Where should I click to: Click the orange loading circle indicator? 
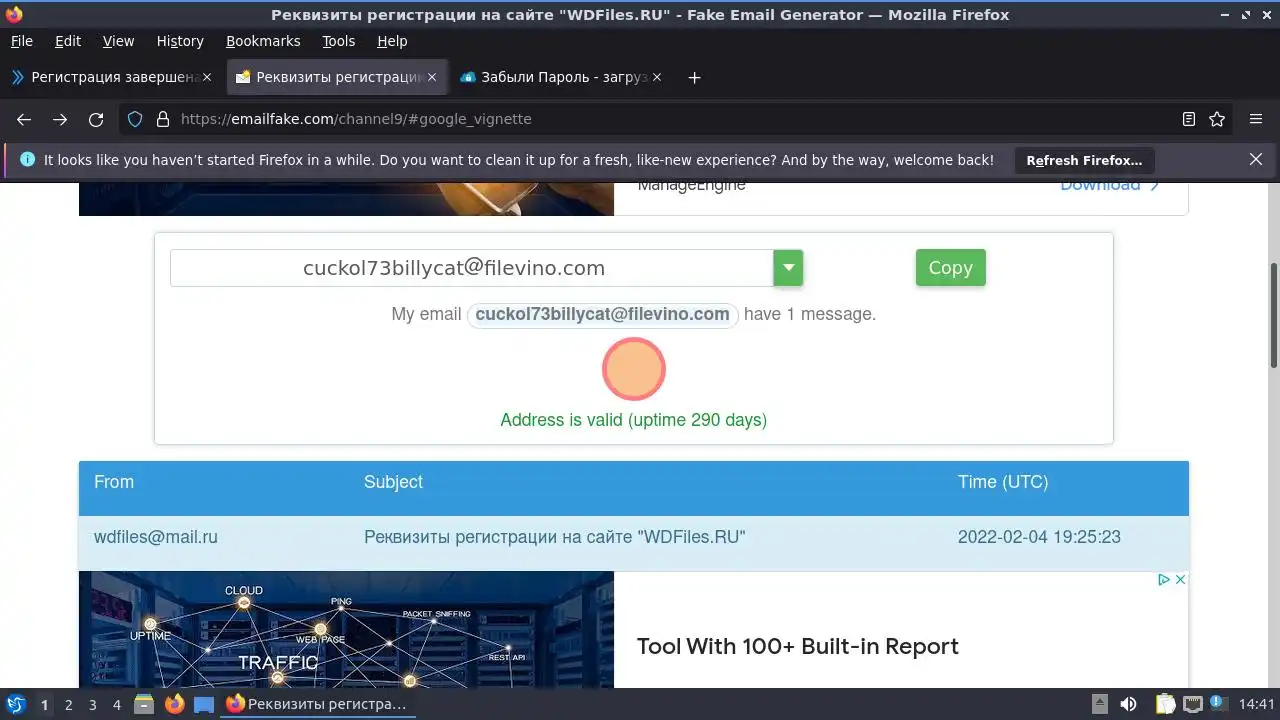pos(634,369)
